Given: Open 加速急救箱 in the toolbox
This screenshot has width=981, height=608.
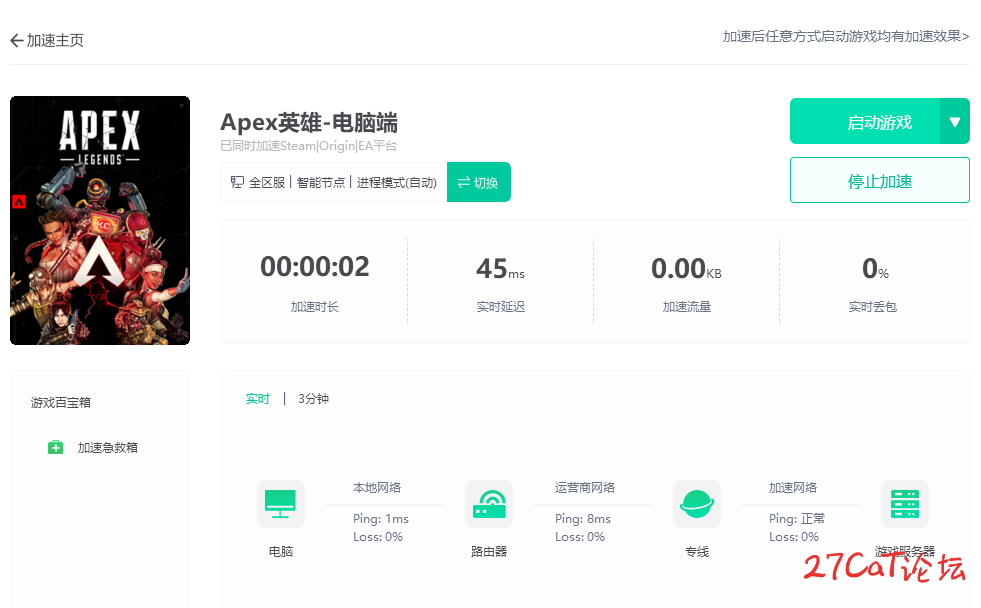Looking at the screenshot, I should [108, 447].
